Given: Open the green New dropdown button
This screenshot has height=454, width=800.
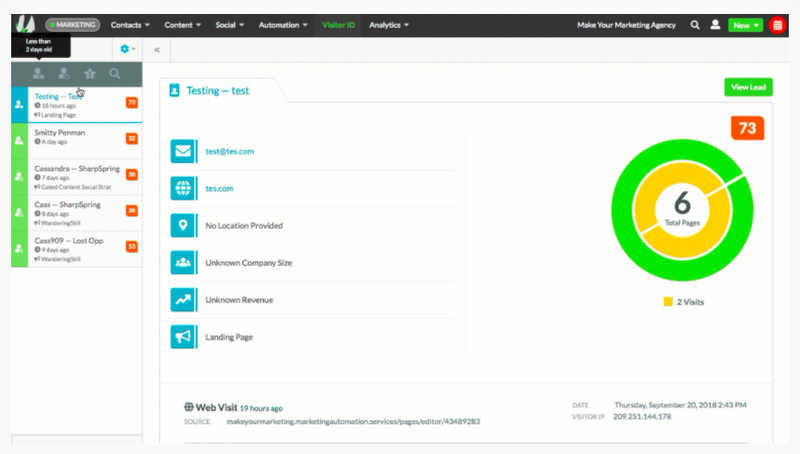Looking at the screenshot, I should point(745,25).
